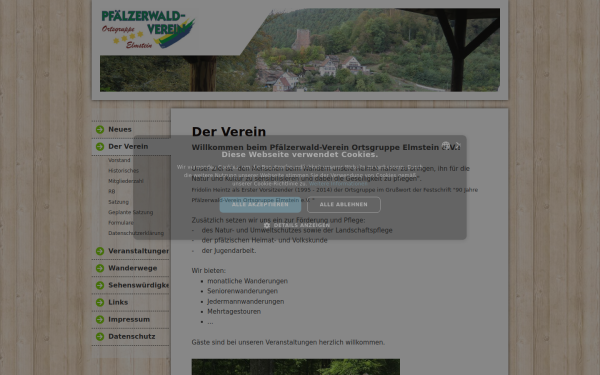Image resolution: width=600 pixels, height=375 pixels.
Task: Click the green arrow icon beside Links
Action: click(x=100, y=302)
